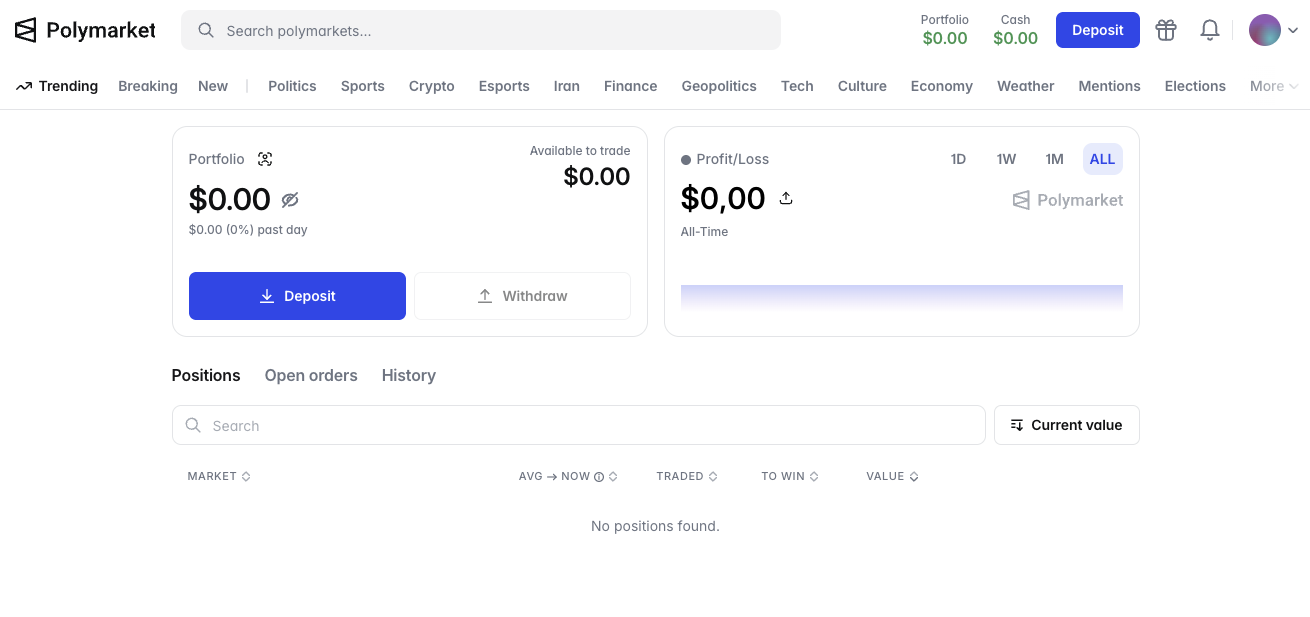View the History tab
Viewport: 1310px width, 617px height.
pos(408,375)
